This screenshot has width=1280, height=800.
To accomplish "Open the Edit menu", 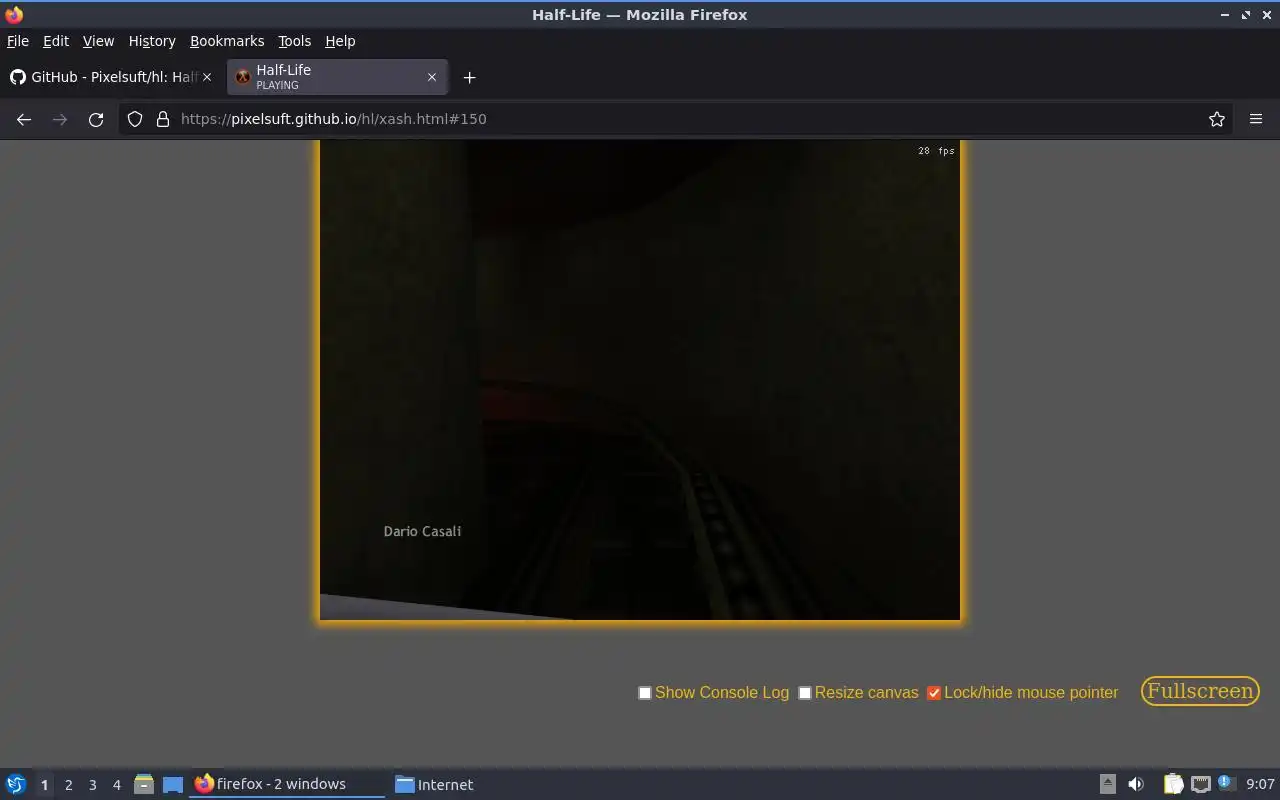I will pos(56,41).
